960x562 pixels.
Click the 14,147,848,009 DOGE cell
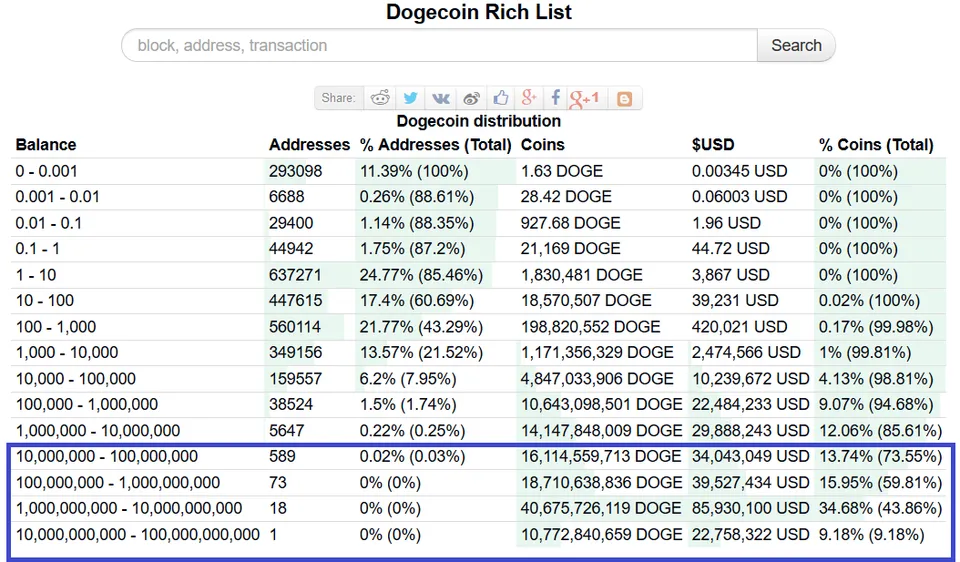(601, 431)
